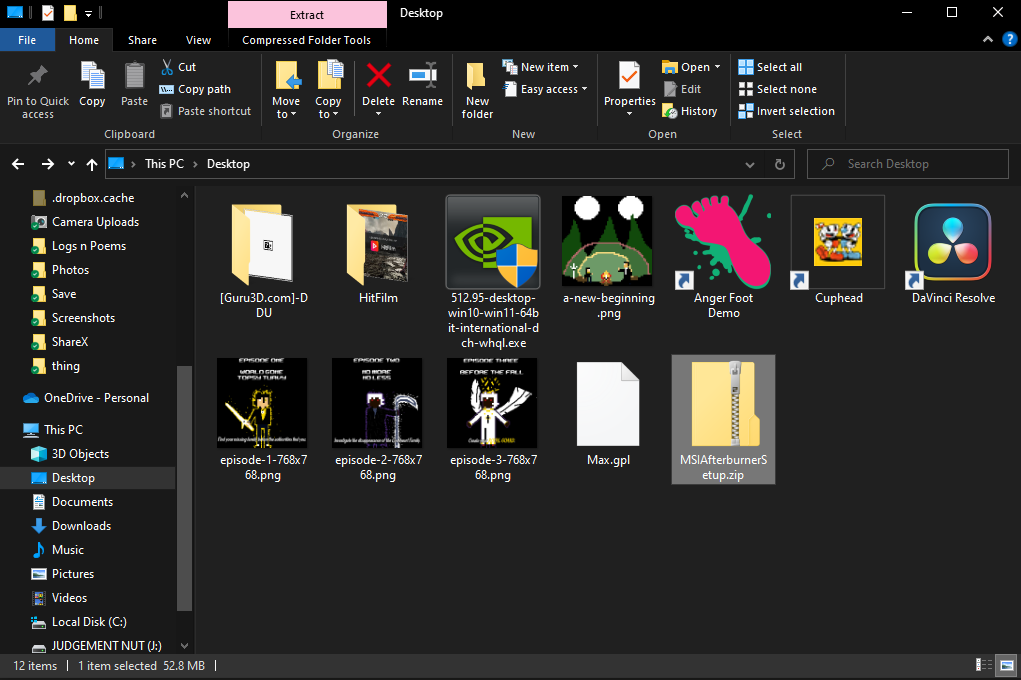Viewport: 1021px width, 680px height.
Task: Open Quick Access Toolbar customize dropdown
Action: [89, 13]
